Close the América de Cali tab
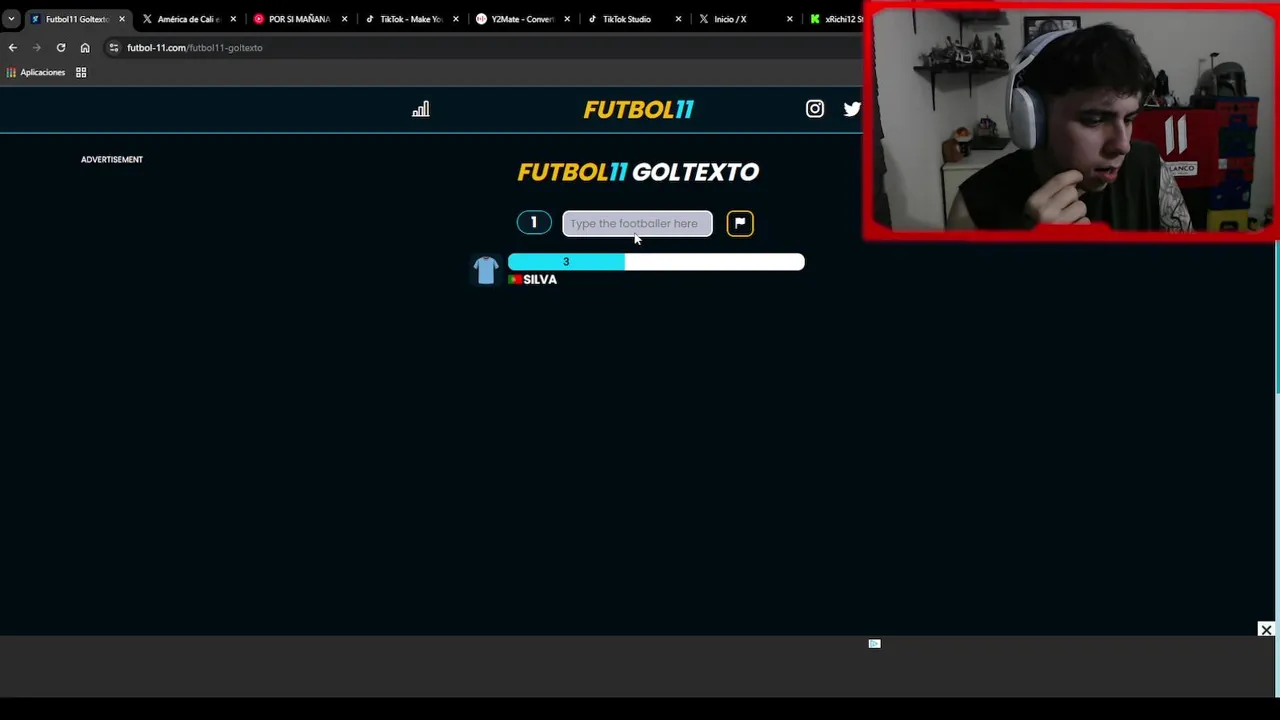Viewport: 1280px width, 720px height. [x=233, y=19]
